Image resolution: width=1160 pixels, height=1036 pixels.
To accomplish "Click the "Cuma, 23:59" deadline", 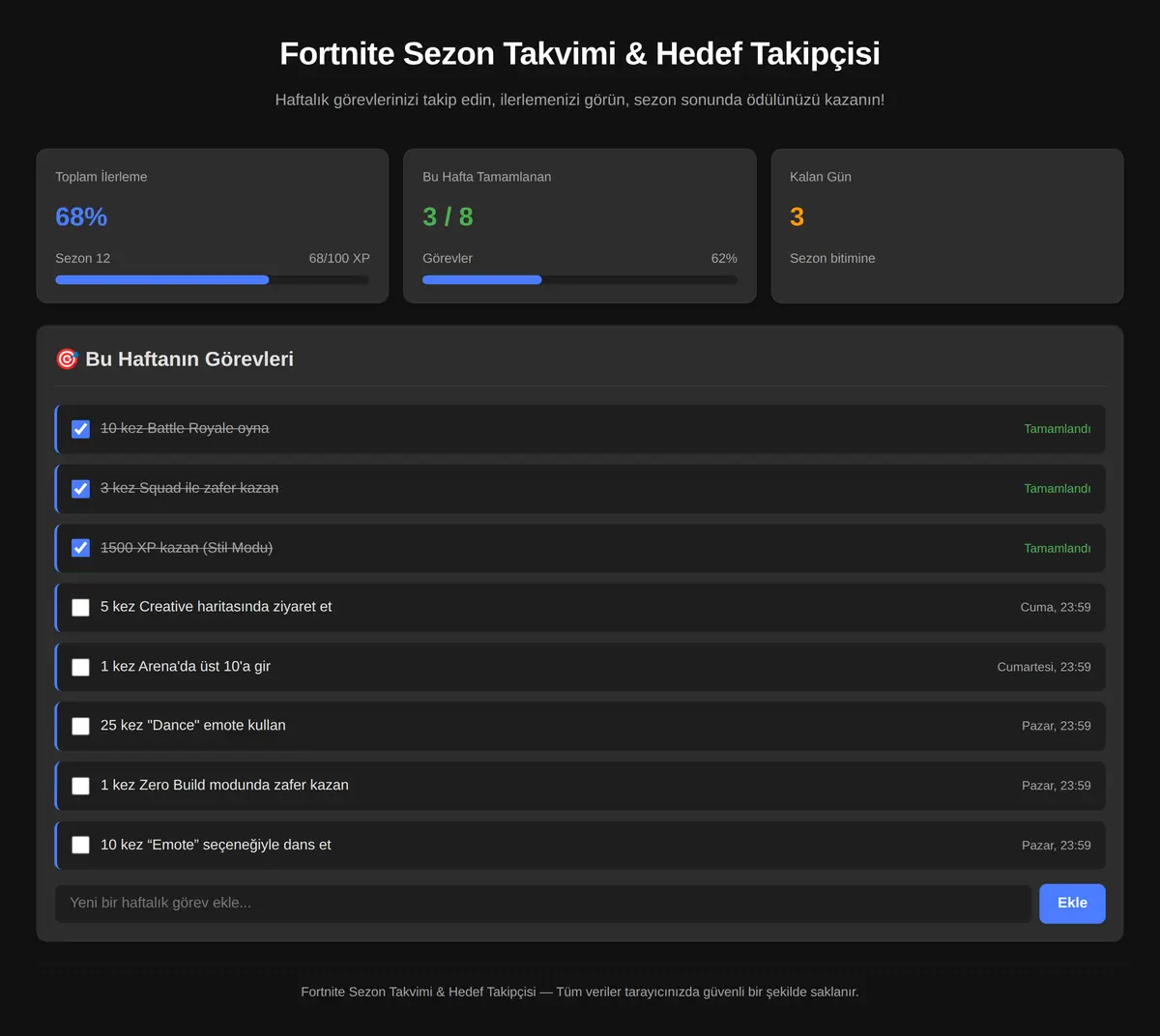I will coord(1056,608).
